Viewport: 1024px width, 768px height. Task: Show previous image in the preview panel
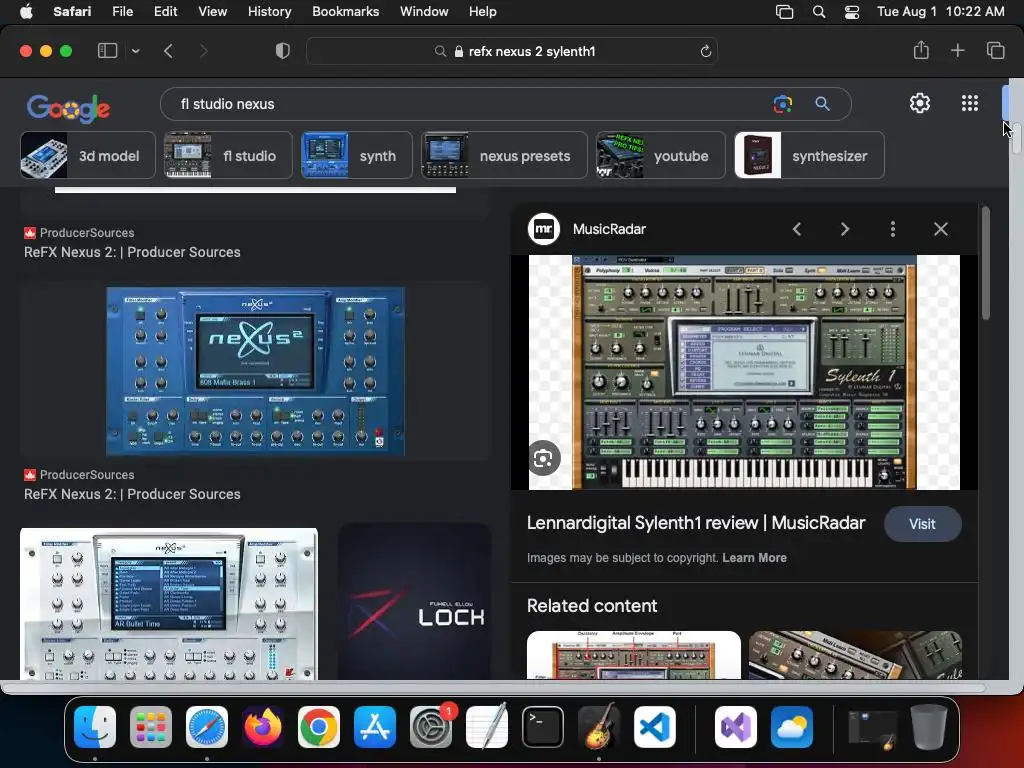coord(797,229)
